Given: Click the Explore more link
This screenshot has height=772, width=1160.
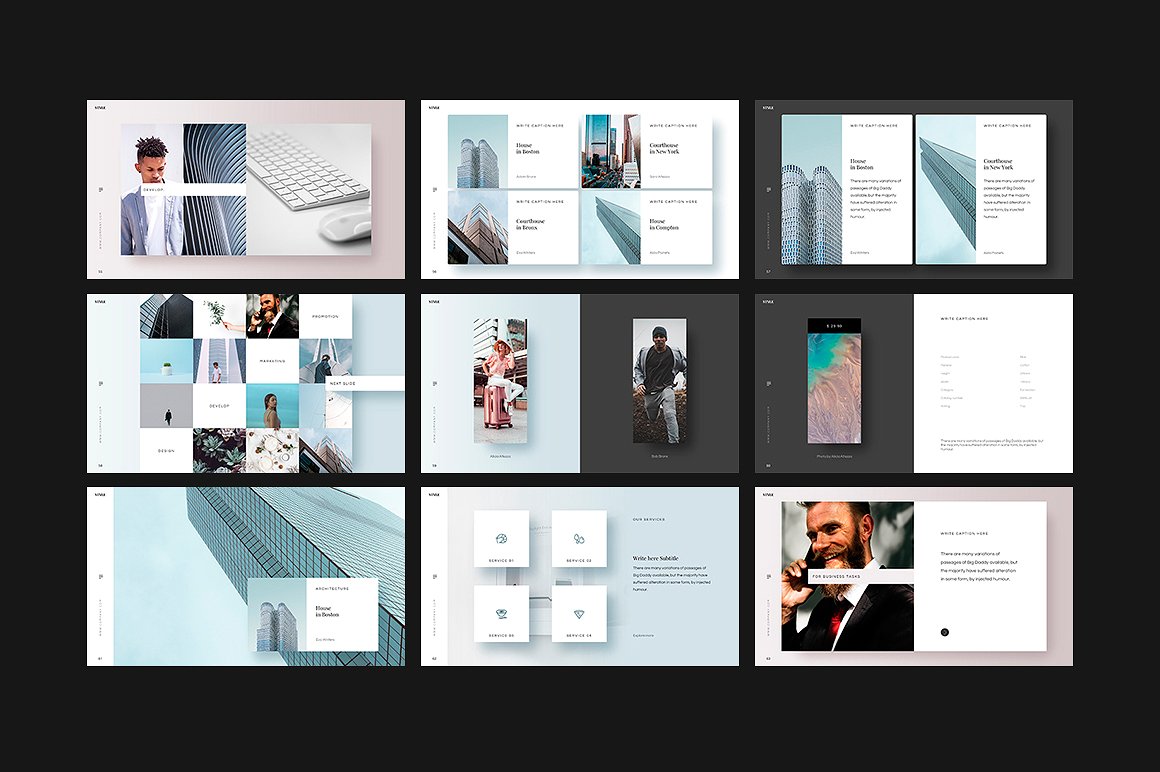Looking at the screenshot, I should [x=643, y=635].
